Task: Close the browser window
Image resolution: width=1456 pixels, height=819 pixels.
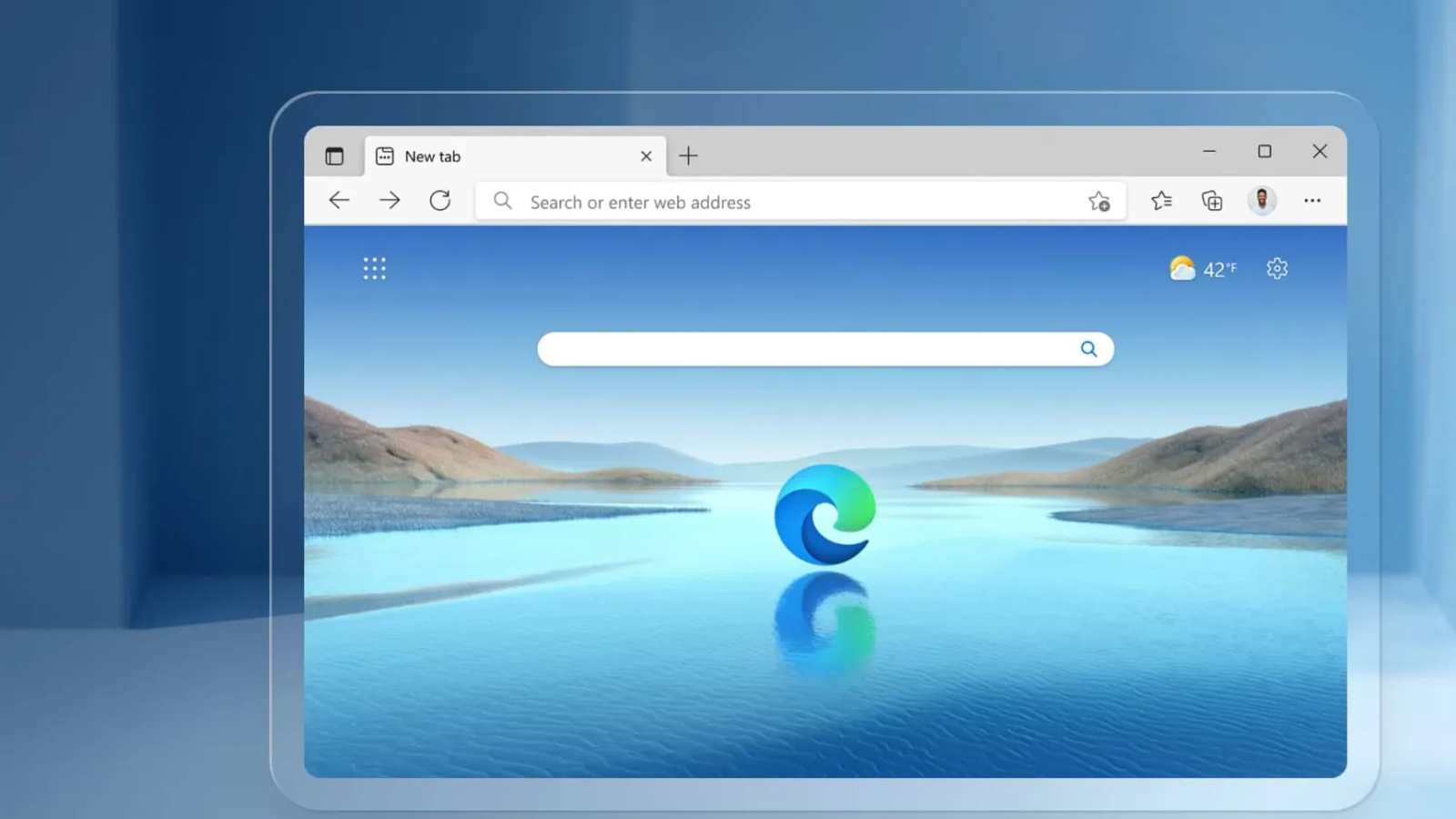Action: click(1320, 152)
